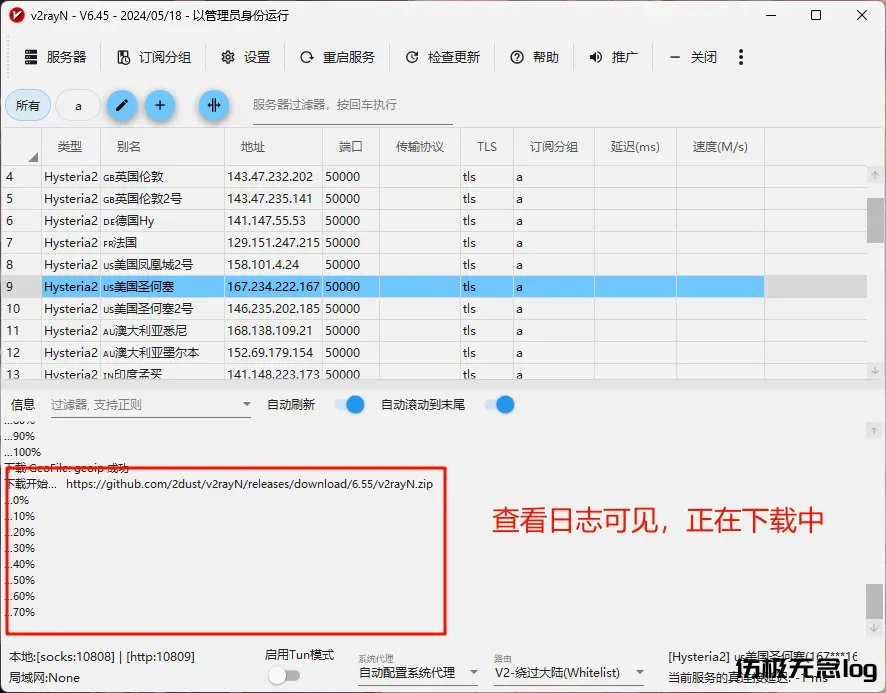Open the 设置 settings menu
This screenshot has height=693, width=886.
click(246, 57)
